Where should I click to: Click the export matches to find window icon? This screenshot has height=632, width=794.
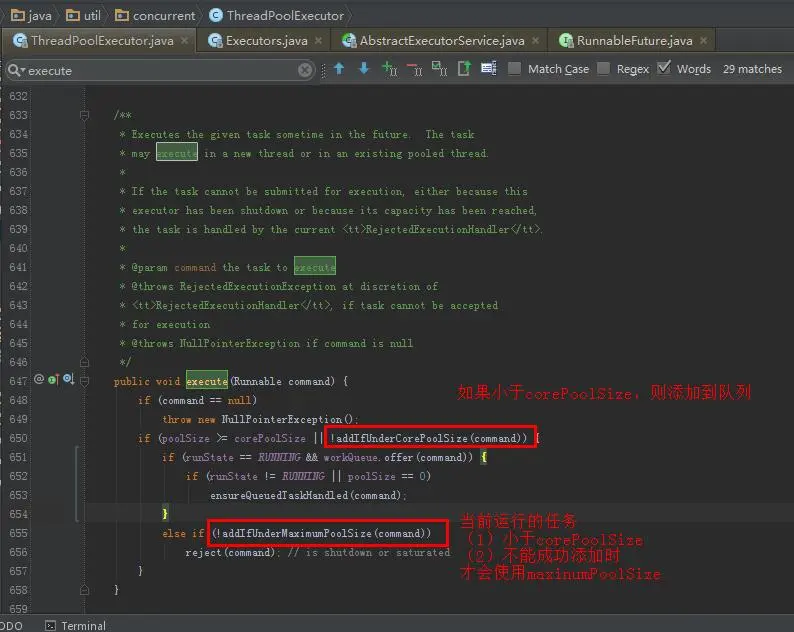[x=464, y=68]
